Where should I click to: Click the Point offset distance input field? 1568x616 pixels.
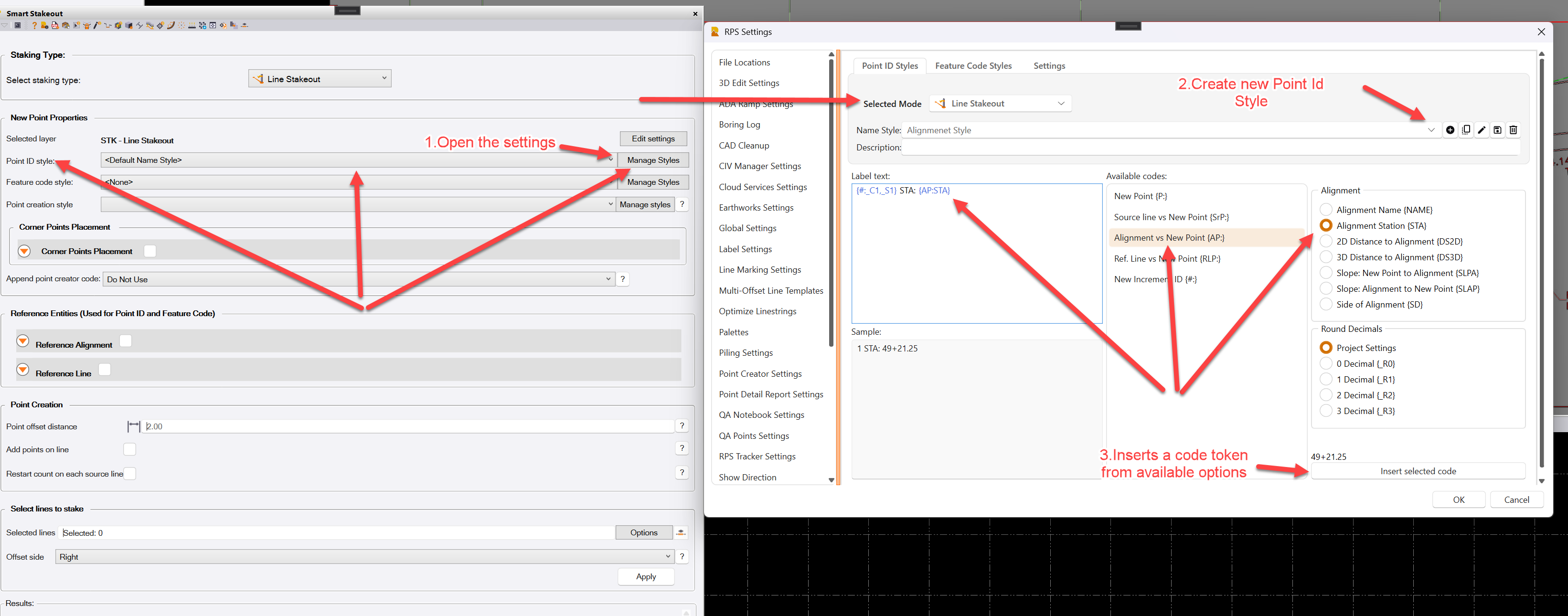[x=408, y=426]
